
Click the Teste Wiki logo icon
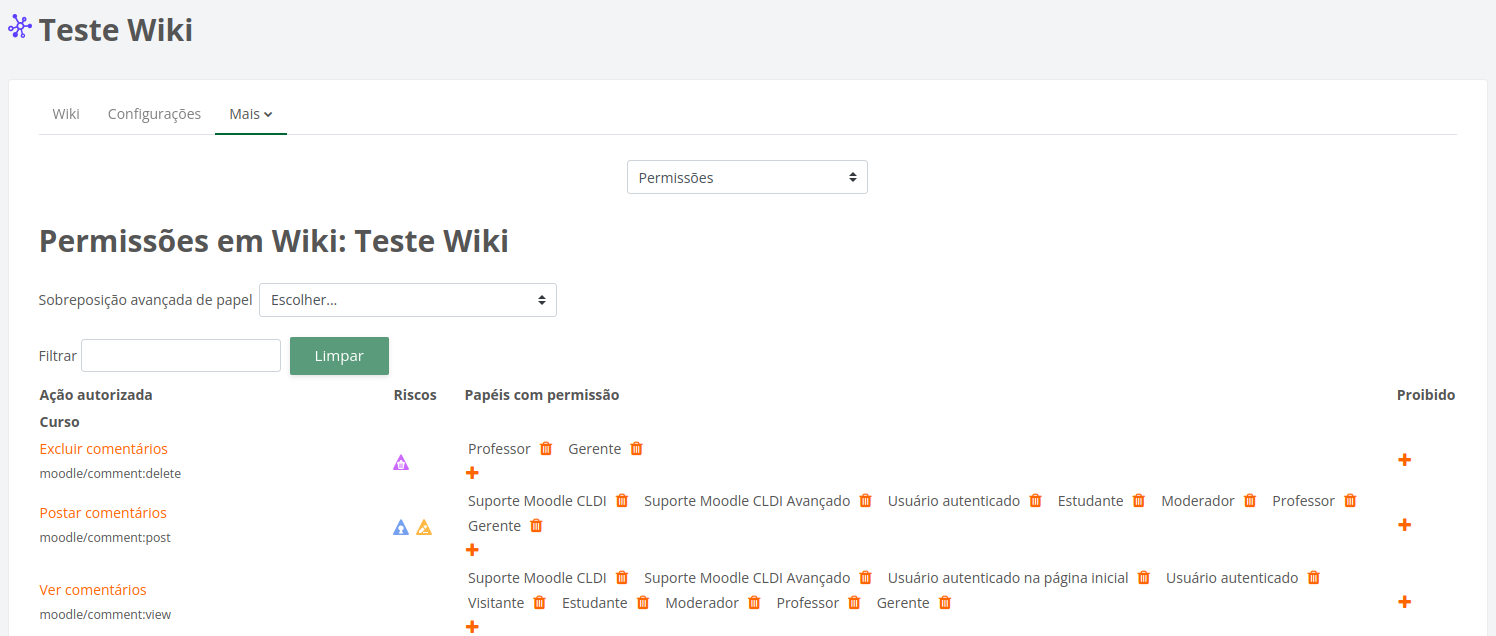[19, 26]
